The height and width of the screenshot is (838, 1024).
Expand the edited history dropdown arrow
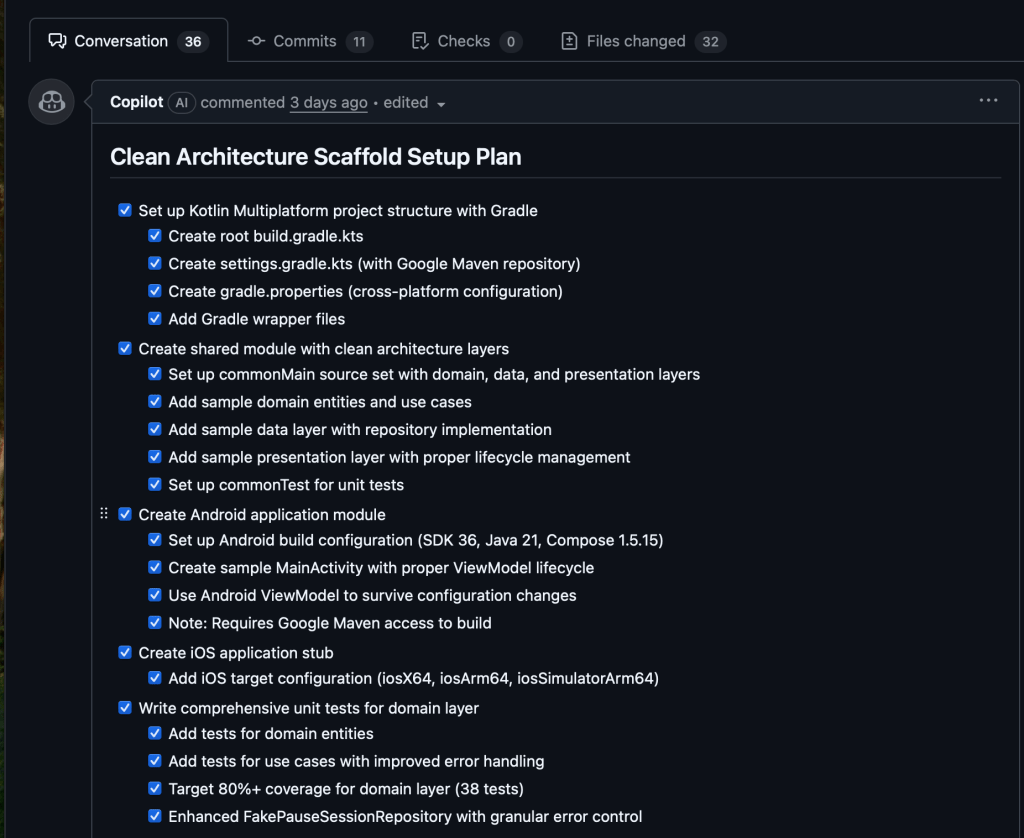coord(441,104)
